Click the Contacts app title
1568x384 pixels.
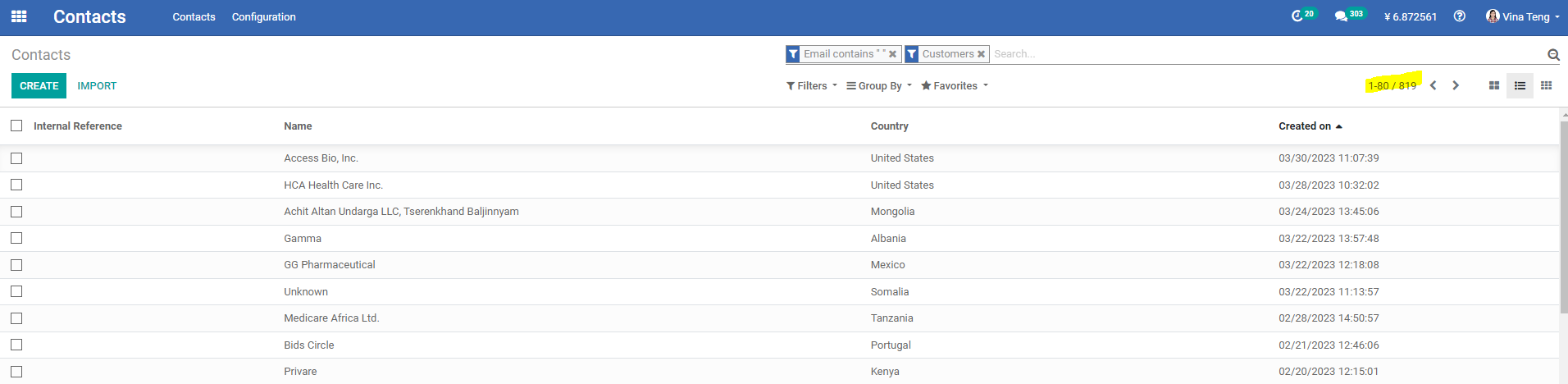click(89, 16)
